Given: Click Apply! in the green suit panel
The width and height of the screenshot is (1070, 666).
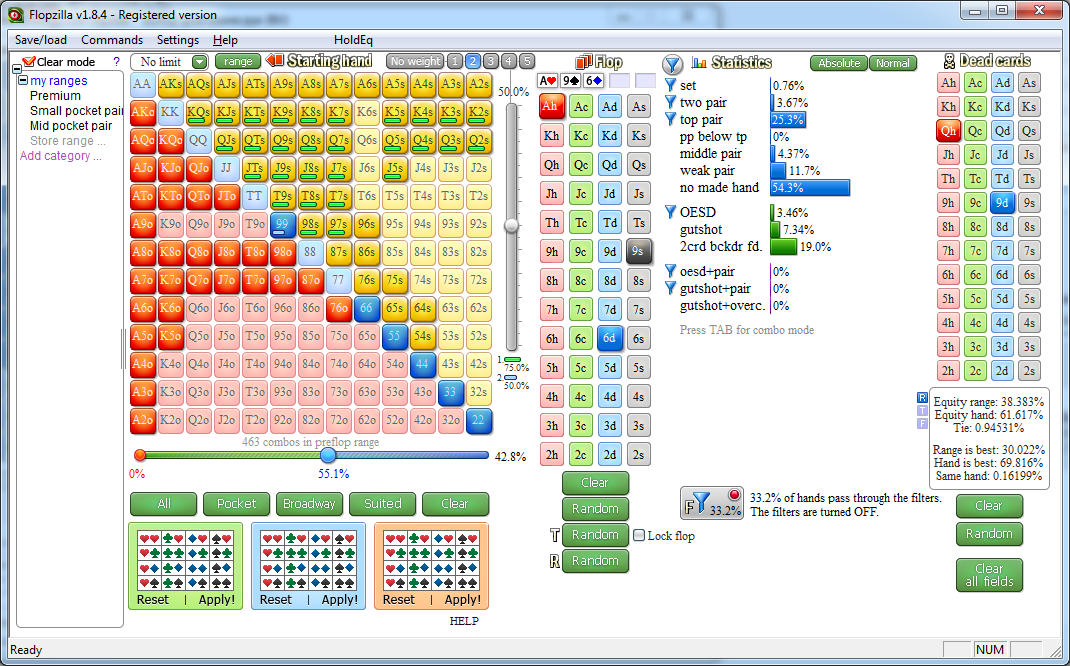Looking at the screenshot, I should tap(216, 600).
